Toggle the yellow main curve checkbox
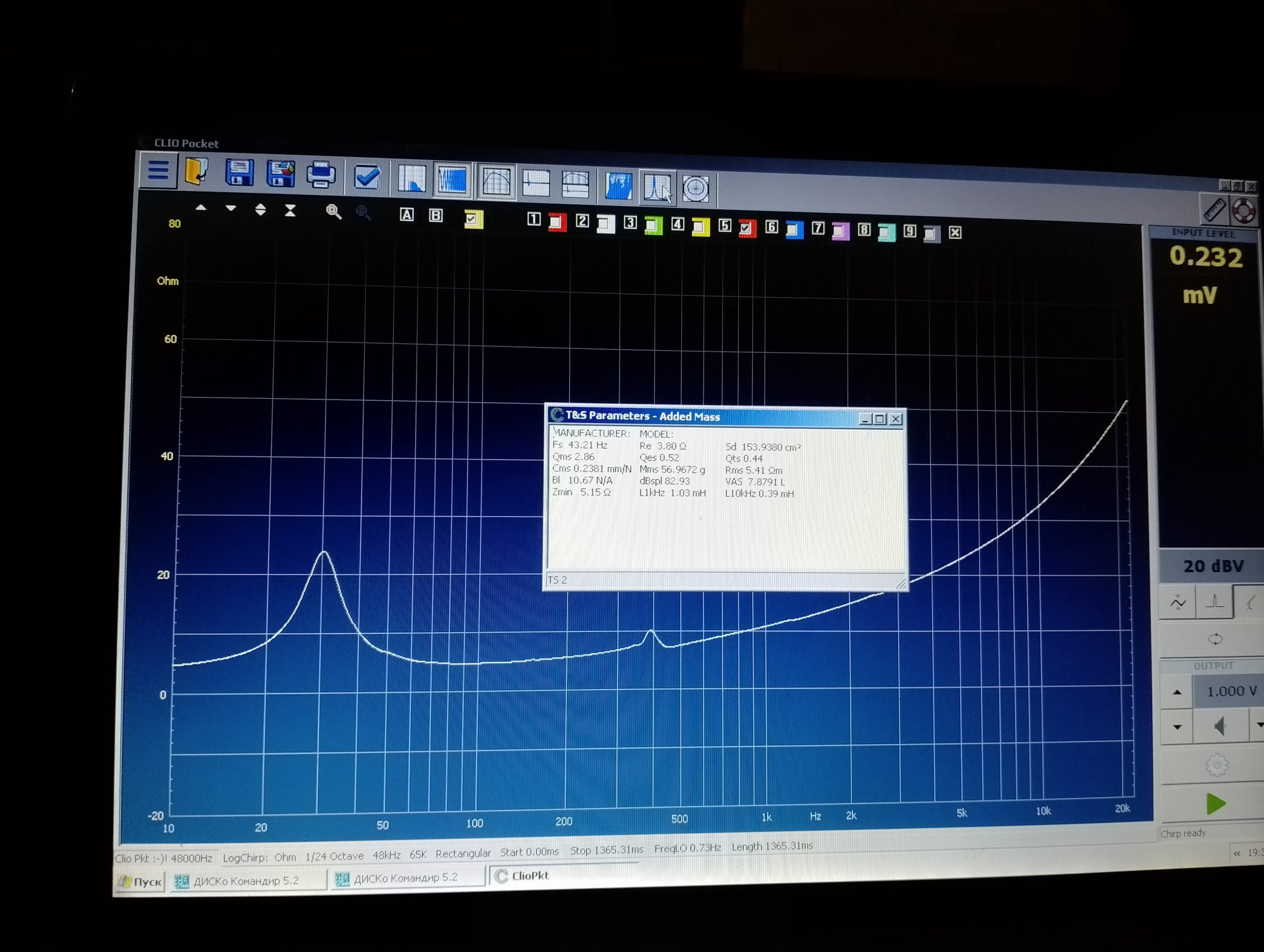This screenshot has height=952, width=1264. tap(473, 219)
